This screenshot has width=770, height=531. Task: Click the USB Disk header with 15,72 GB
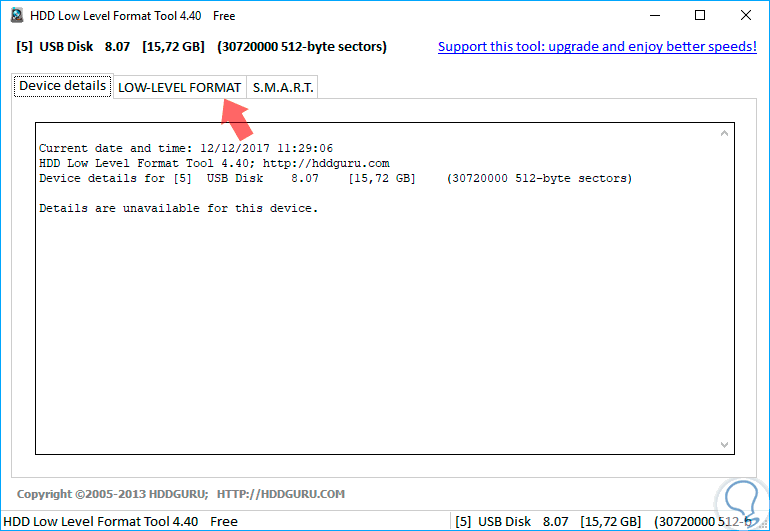201,47
